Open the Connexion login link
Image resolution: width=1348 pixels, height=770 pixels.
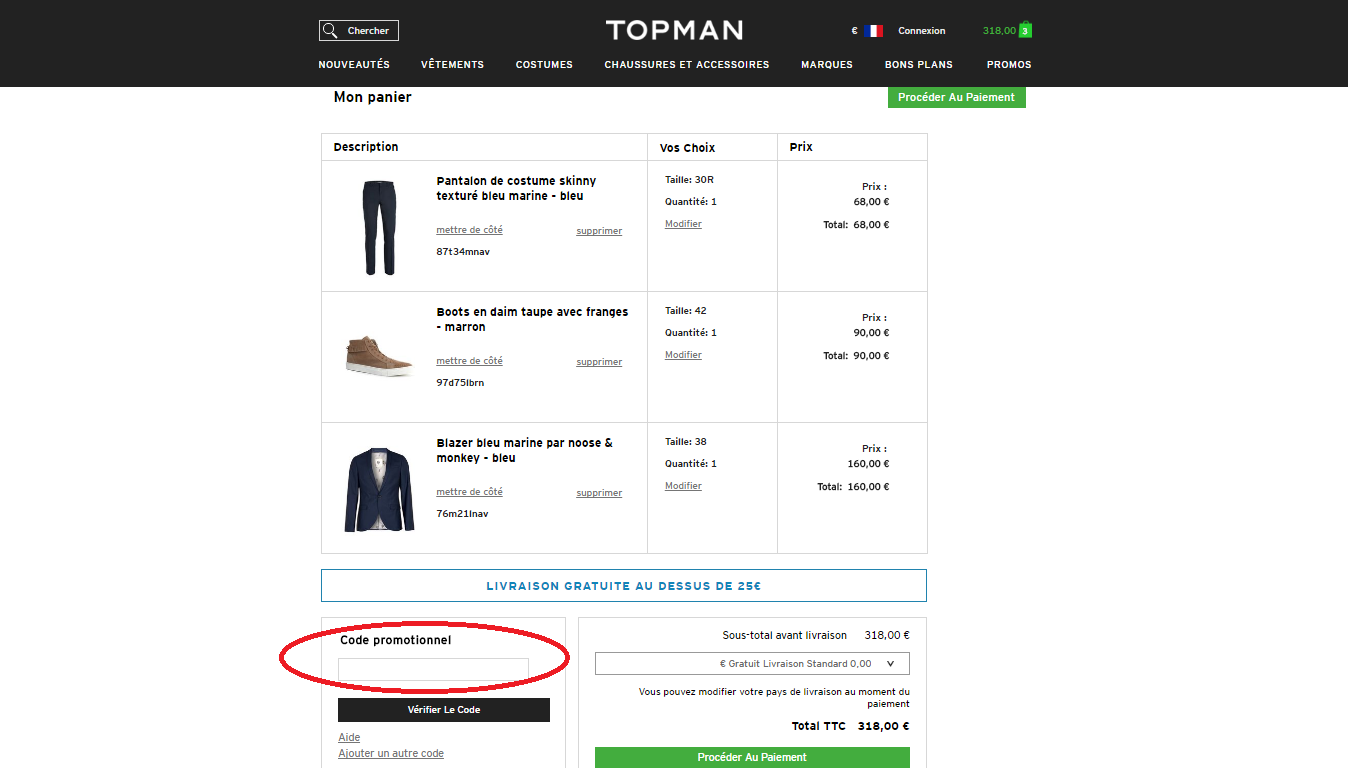921,31
